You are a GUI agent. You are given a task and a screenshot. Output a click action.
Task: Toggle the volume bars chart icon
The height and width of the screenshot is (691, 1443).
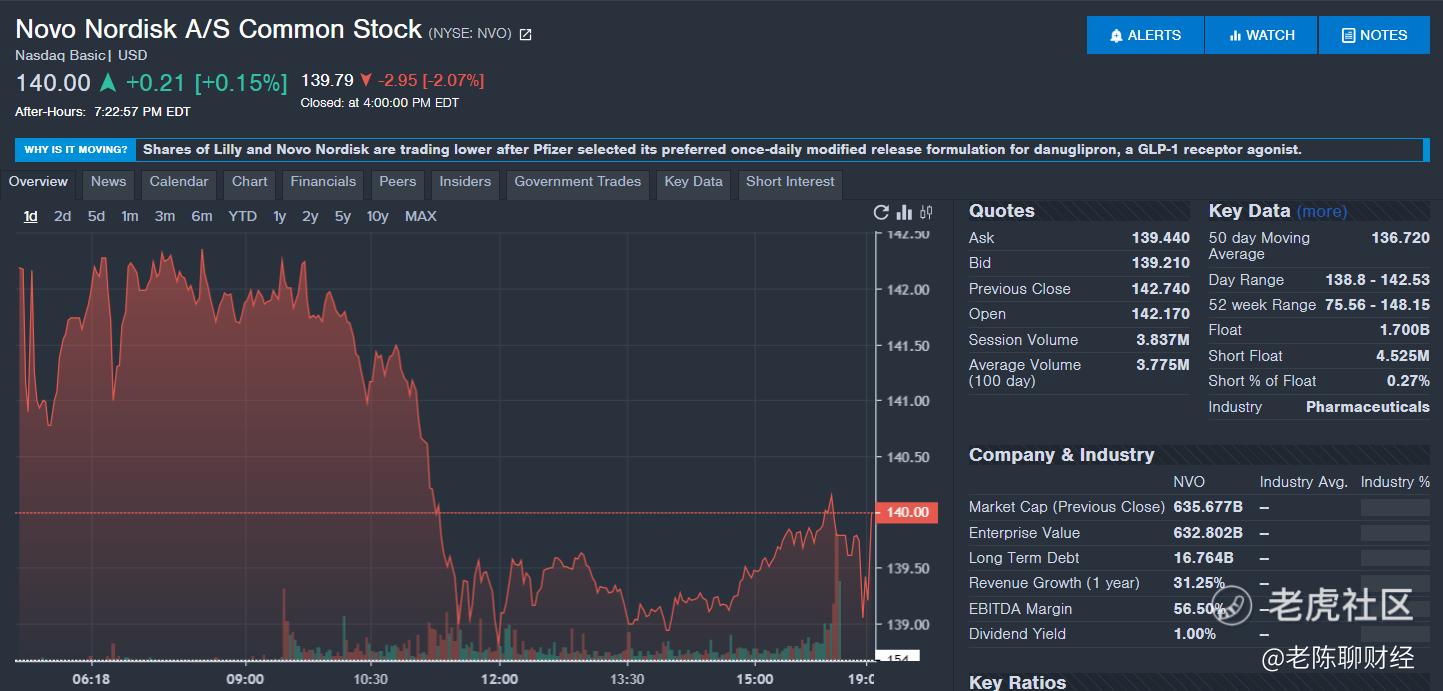pyautogui.click(x=904, y=212)
